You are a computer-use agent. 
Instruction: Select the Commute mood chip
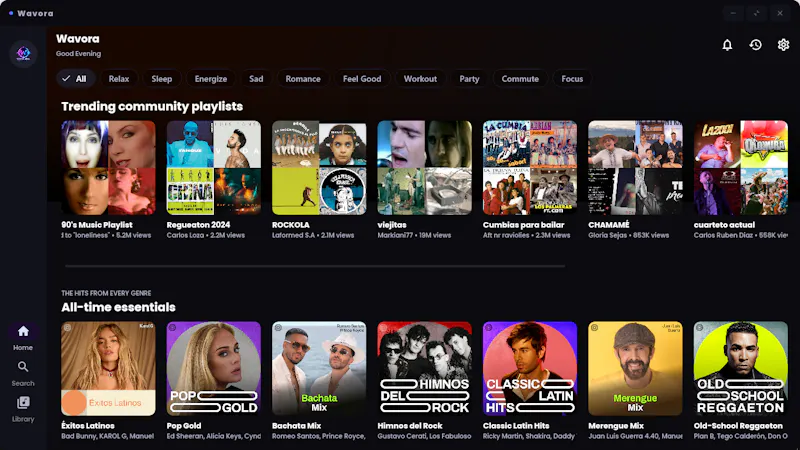520,79
